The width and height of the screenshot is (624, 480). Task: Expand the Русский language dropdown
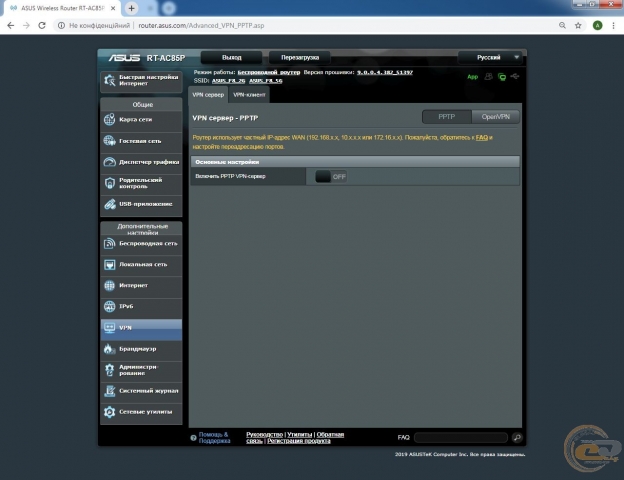tap(490, 58)
